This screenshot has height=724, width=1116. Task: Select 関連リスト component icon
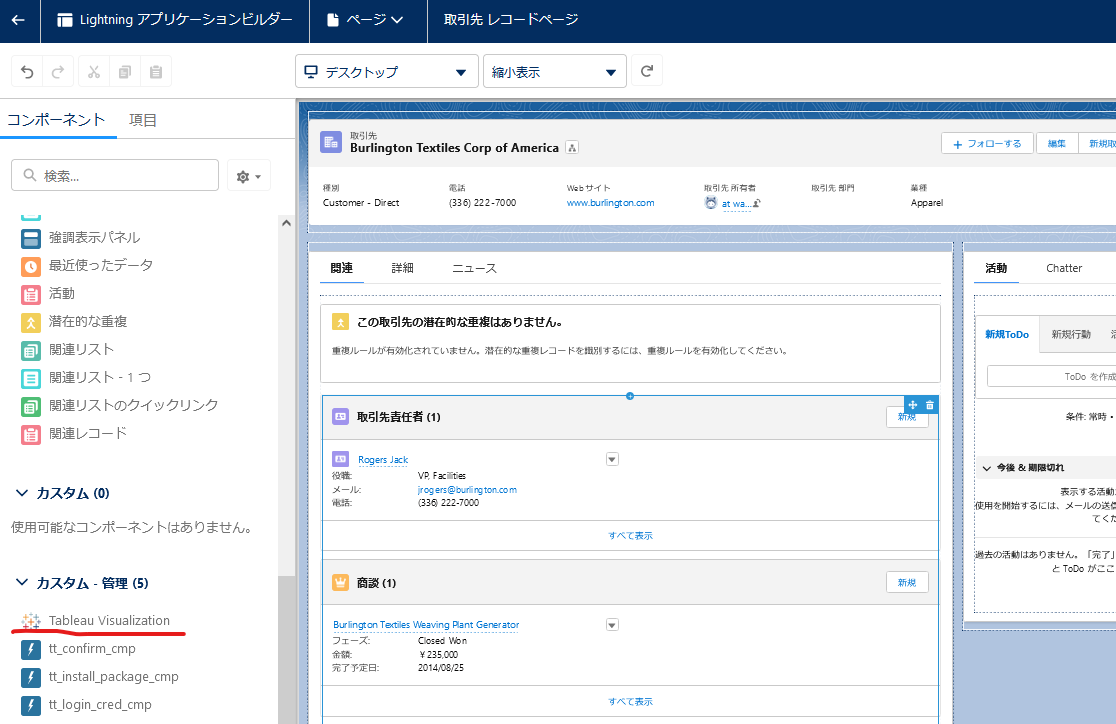[x=31, y=350]
